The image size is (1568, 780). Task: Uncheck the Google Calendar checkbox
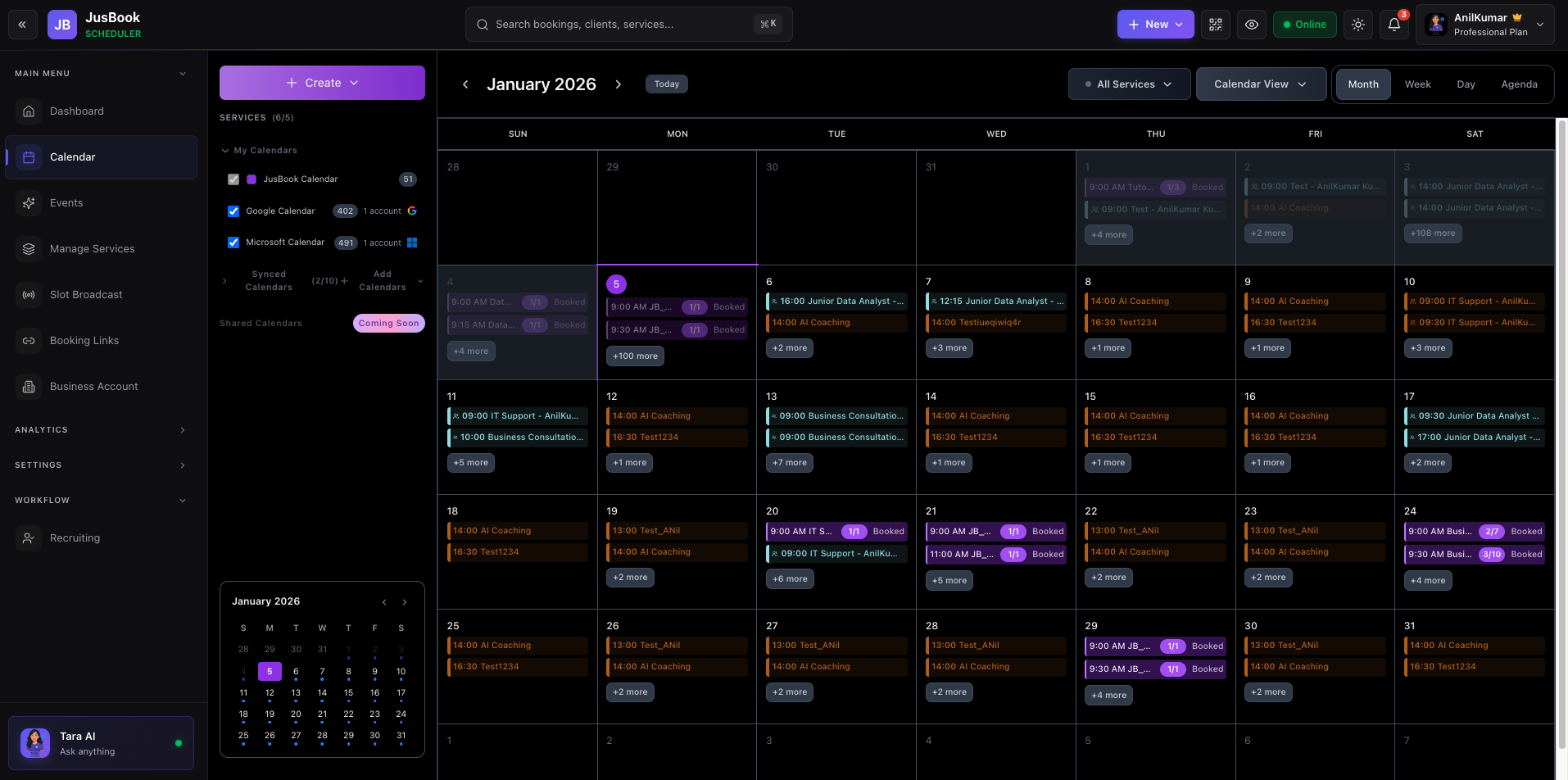233,211
